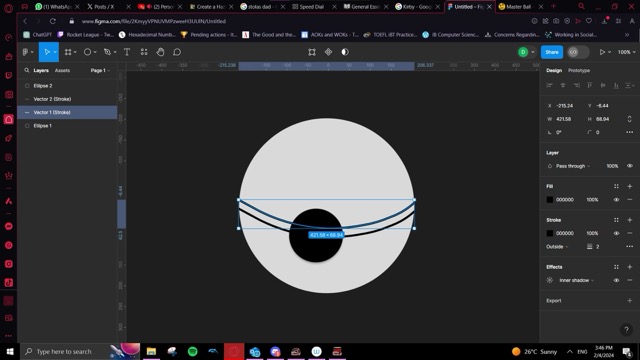Add an Export setting
The image size is (640, 360).
[629, 301]
